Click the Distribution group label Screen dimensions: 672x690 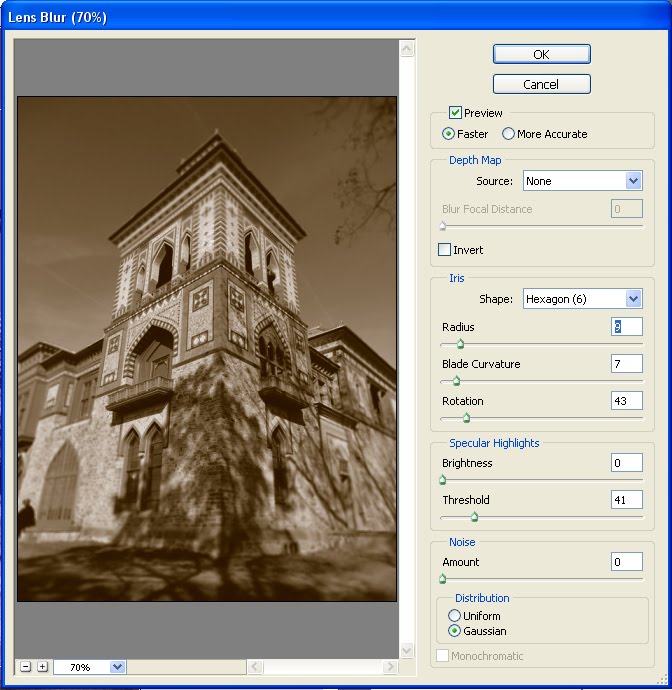pyautogui.click(x=482, y=598)
